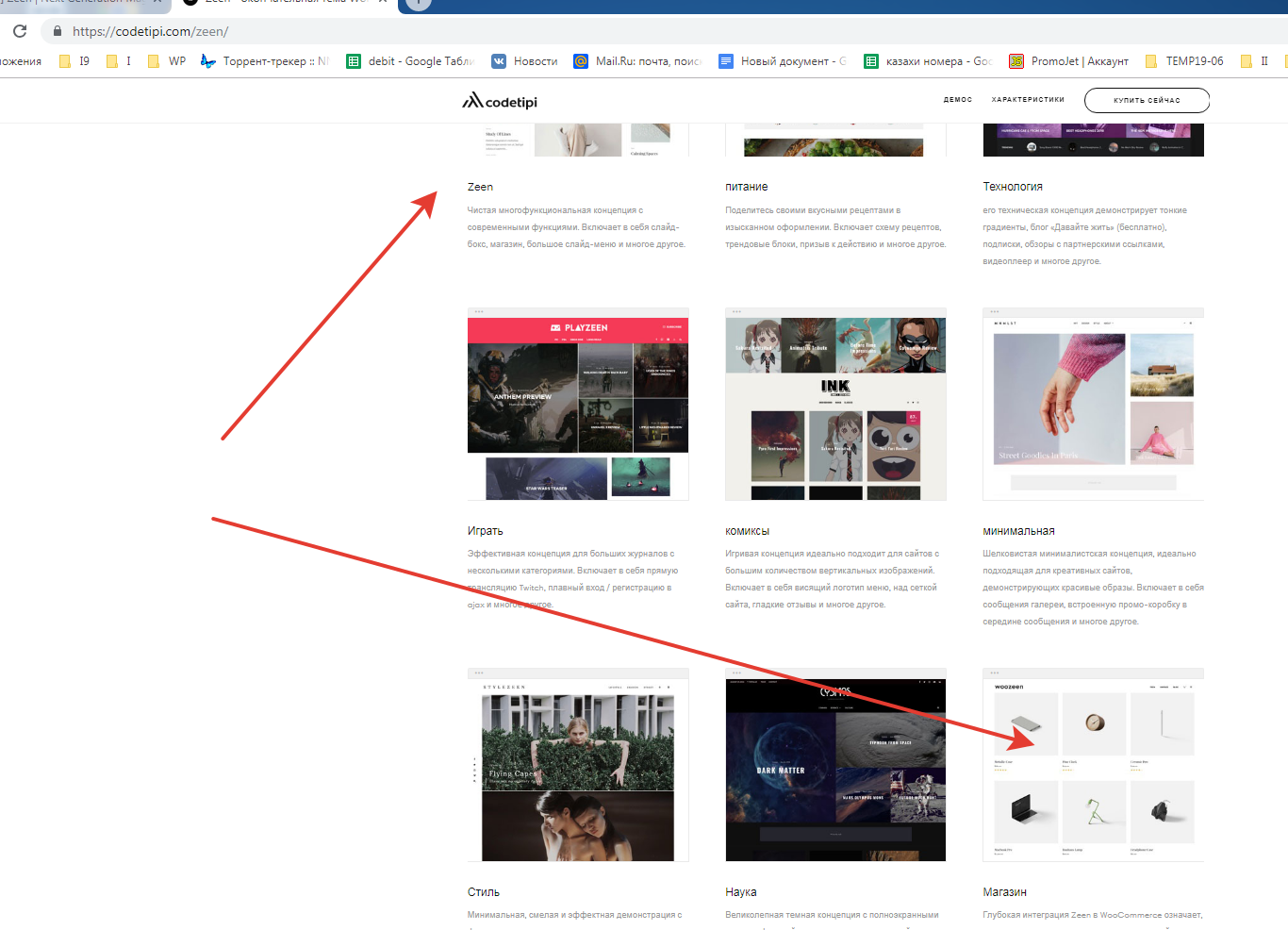Viewport: 1288px width, 930px height.
Task: Open the комиксы demo title link
Action: [x=748, y=531]
